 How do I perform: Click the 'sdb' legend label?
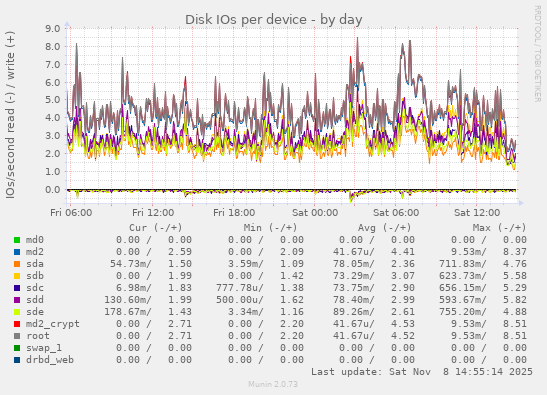point(35,276)
